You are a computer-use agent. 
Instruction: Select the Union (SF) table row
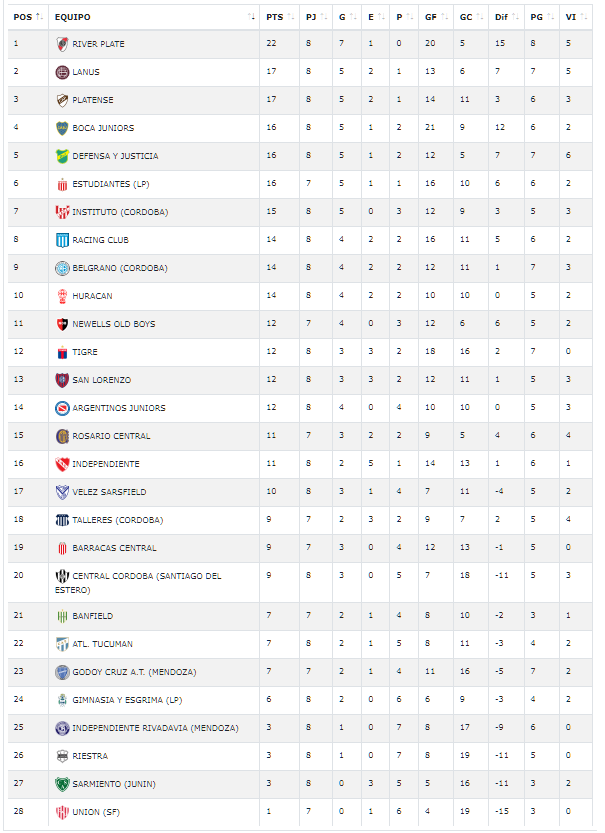tap(300, 812)
